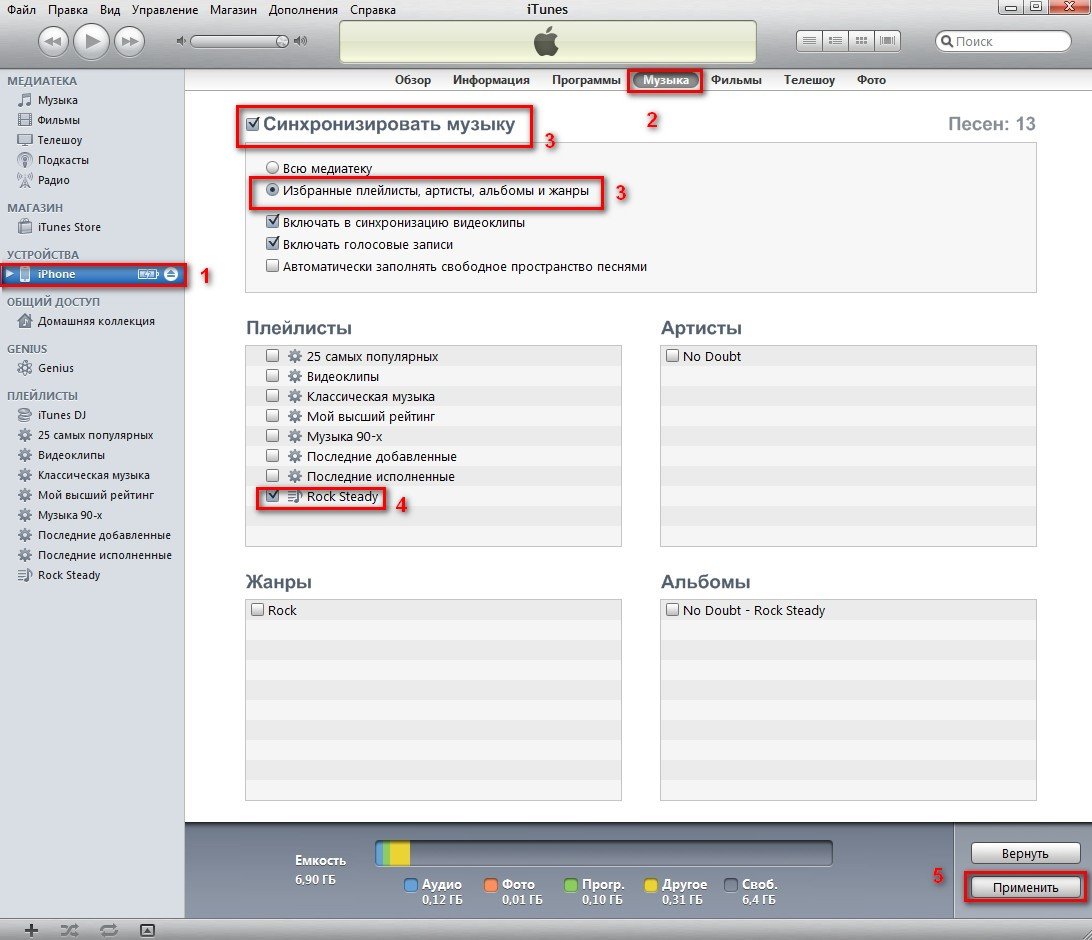
Task: Check the No Doubt artist checkbox
Action: pyautogui.click(x=672, y=356)
